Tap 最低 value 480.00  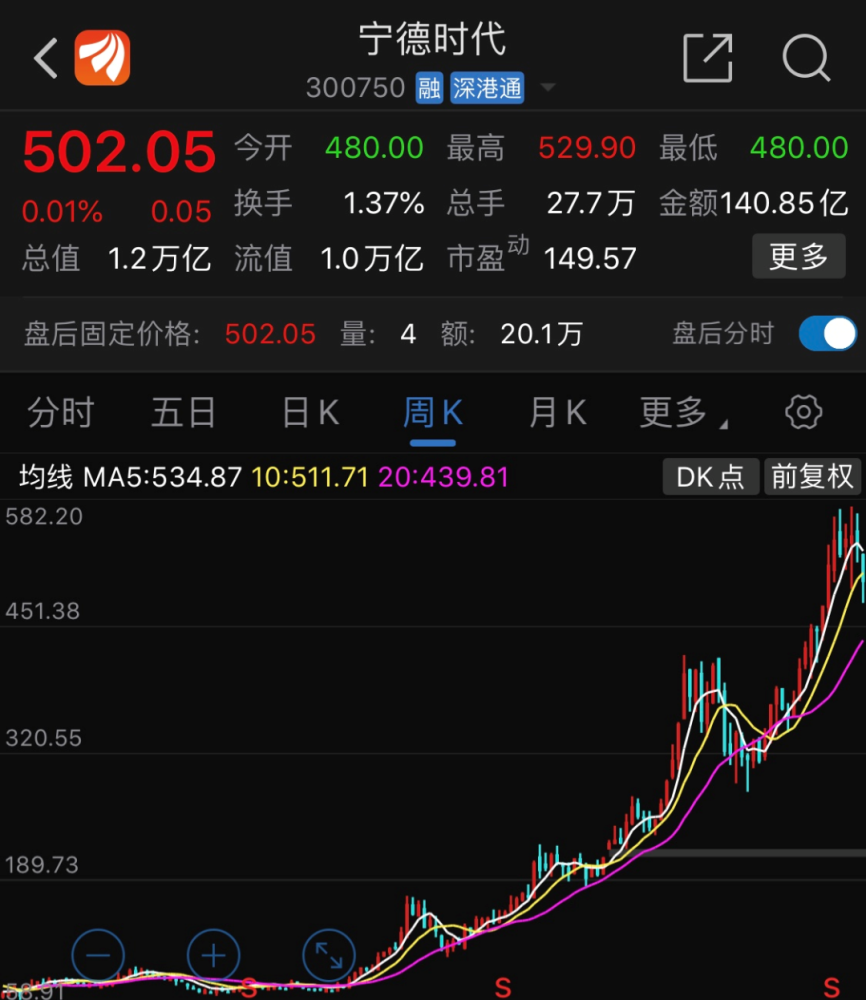pos(798,148)
